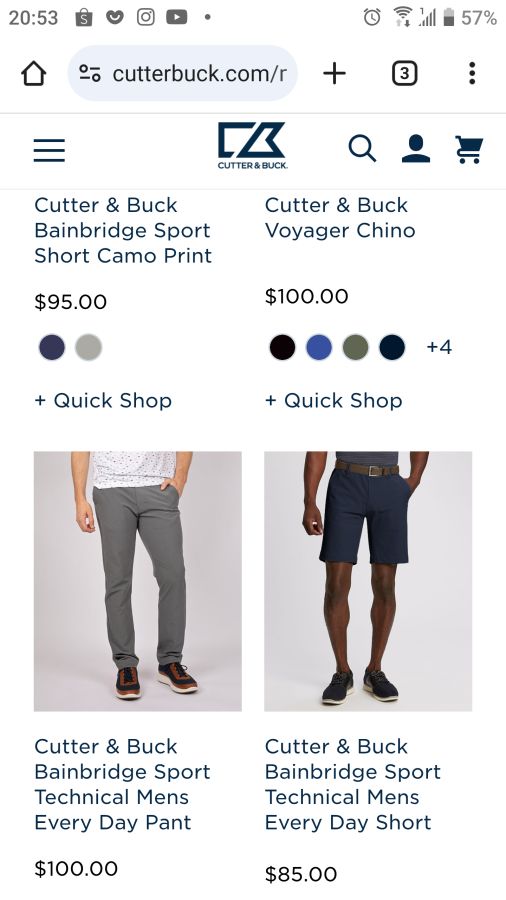The height and width of the screenshot is (900, 506).
Task: Open site info icon in address bar
Action: click(x=90, y=73)
